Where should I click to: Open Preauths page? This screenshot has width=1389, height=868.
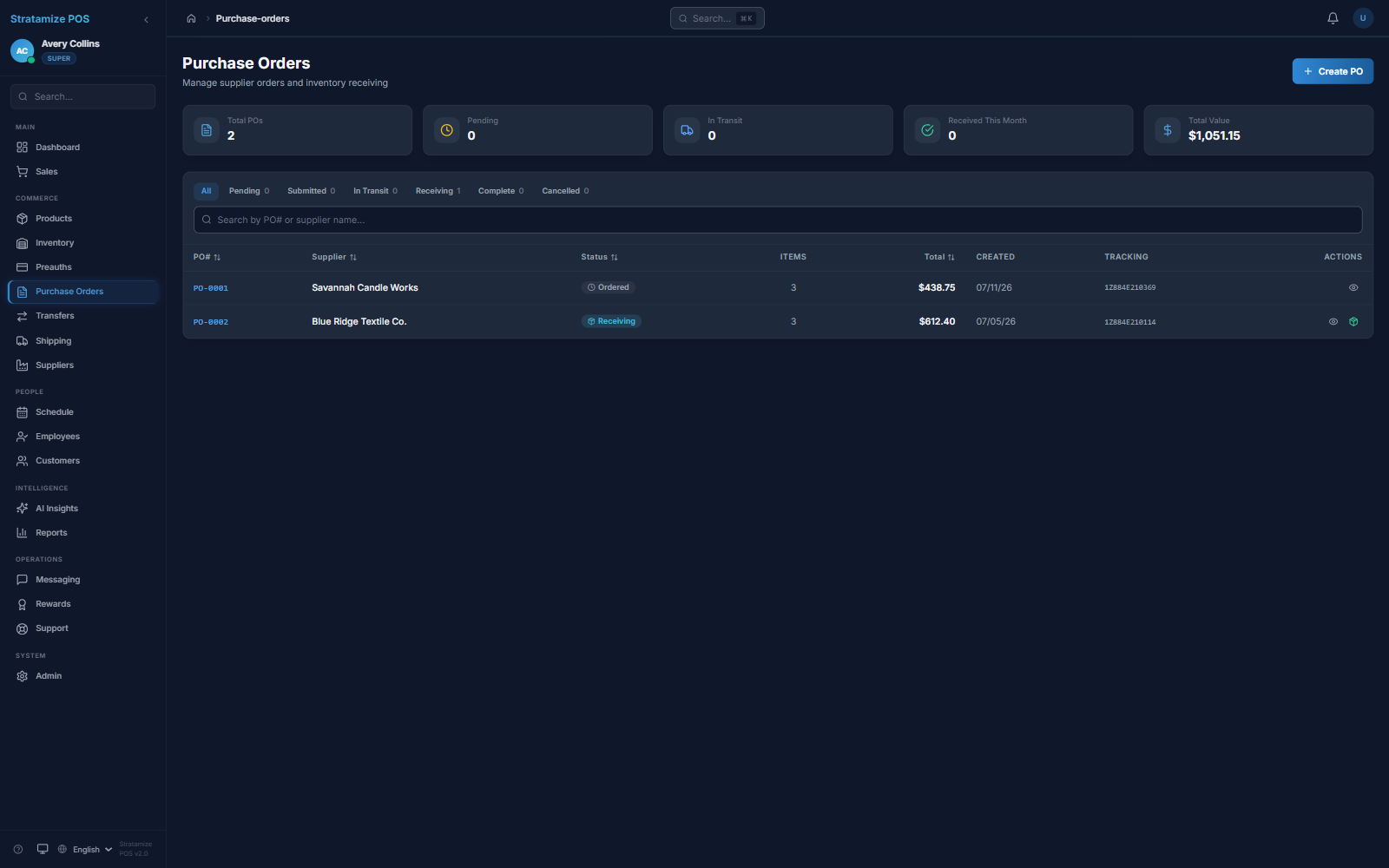point(82,267)
